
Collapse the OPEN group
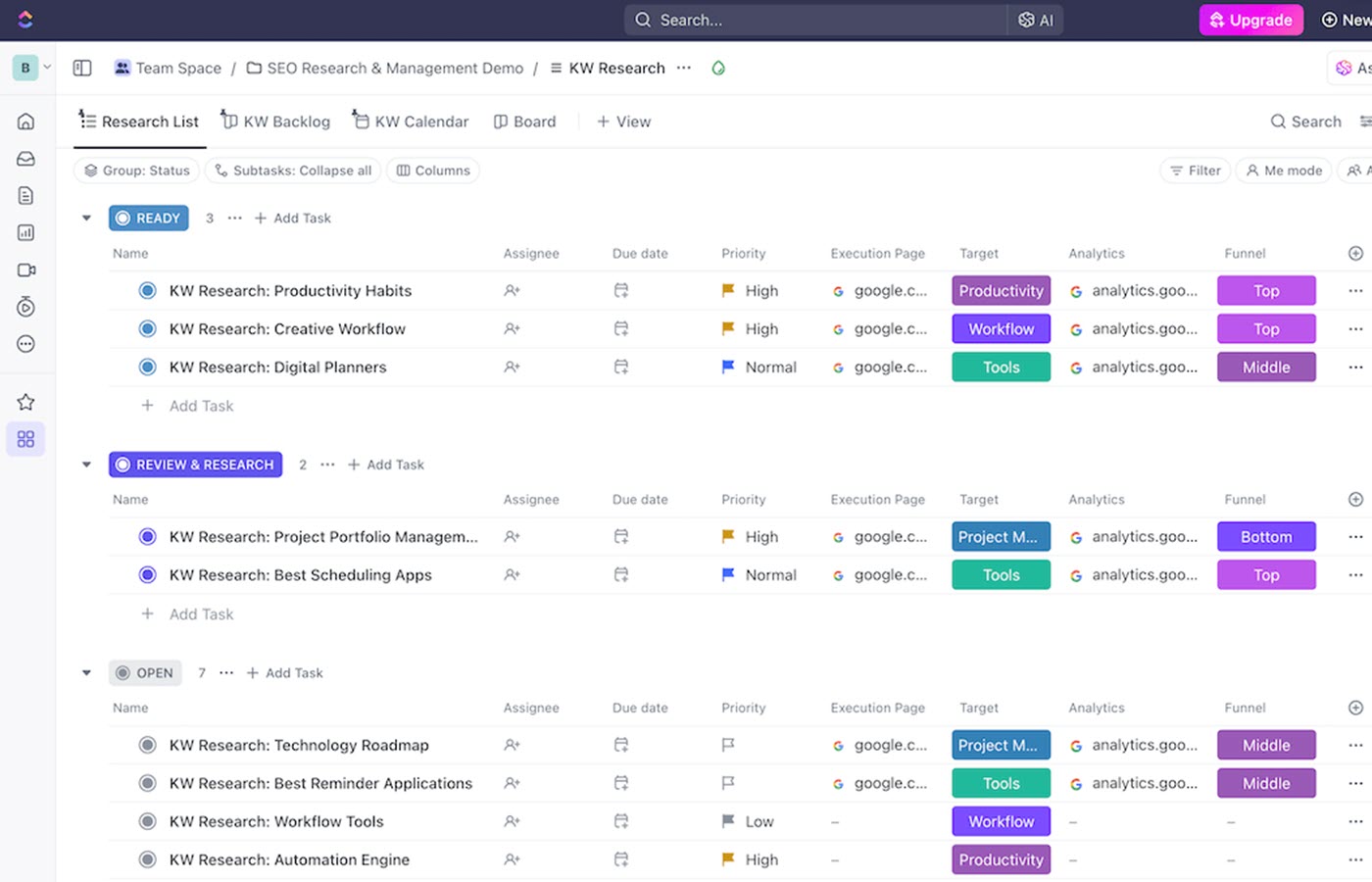pyautogui.click(x=86, y=673)
